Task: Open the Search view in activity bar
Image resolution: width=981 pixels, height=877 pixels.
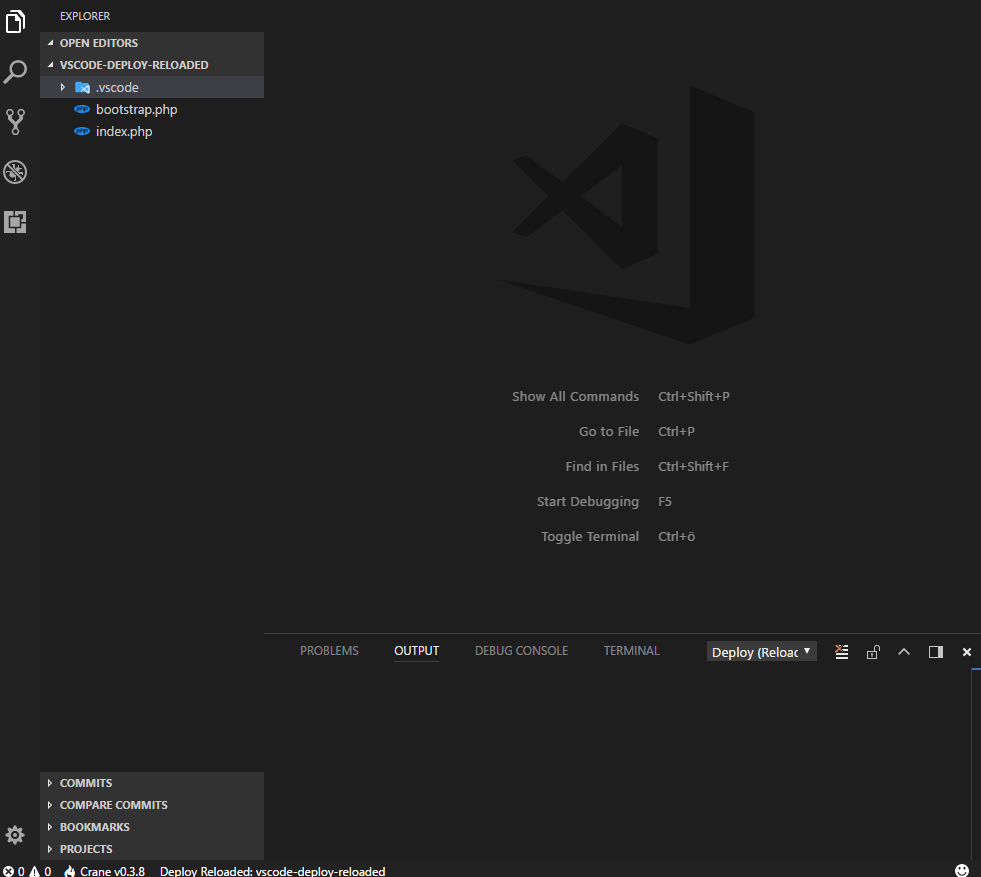Action: [15, 72]
